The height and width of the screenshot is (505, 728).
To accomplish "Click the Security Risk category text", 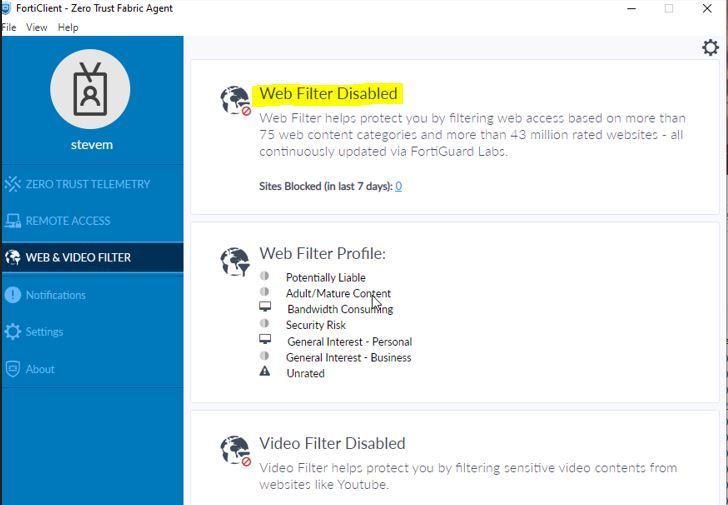I will coord(316,325).
